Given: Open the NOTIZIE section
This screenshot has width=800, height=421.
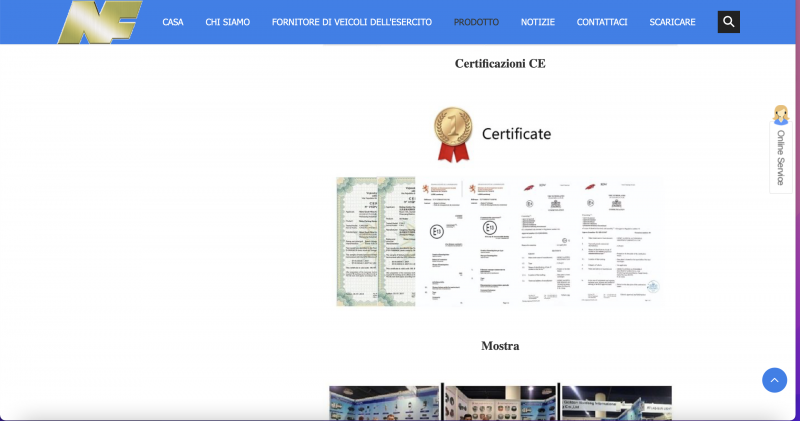Looking at the screenshot, I should (538, 22).
